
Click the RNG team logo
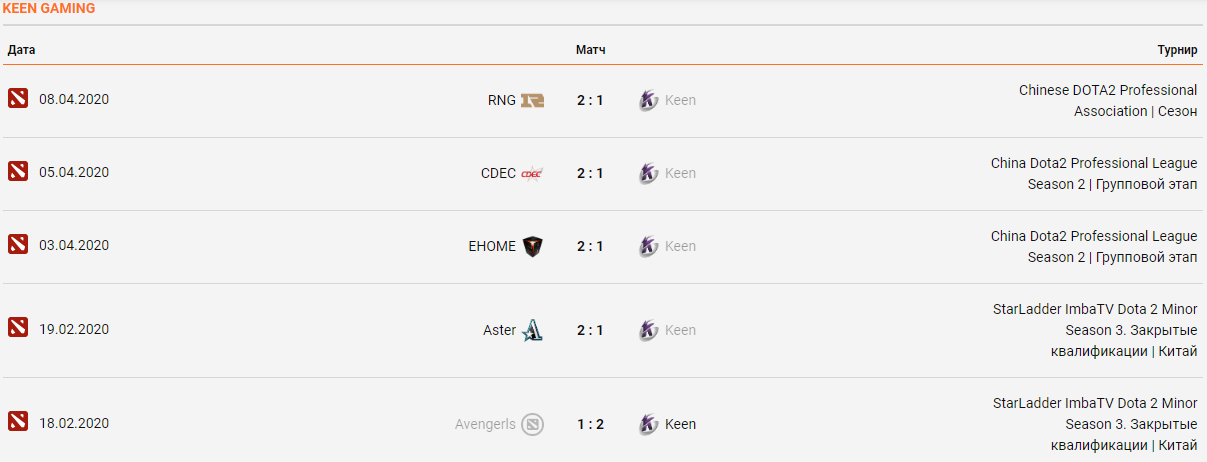click(532, 100)
